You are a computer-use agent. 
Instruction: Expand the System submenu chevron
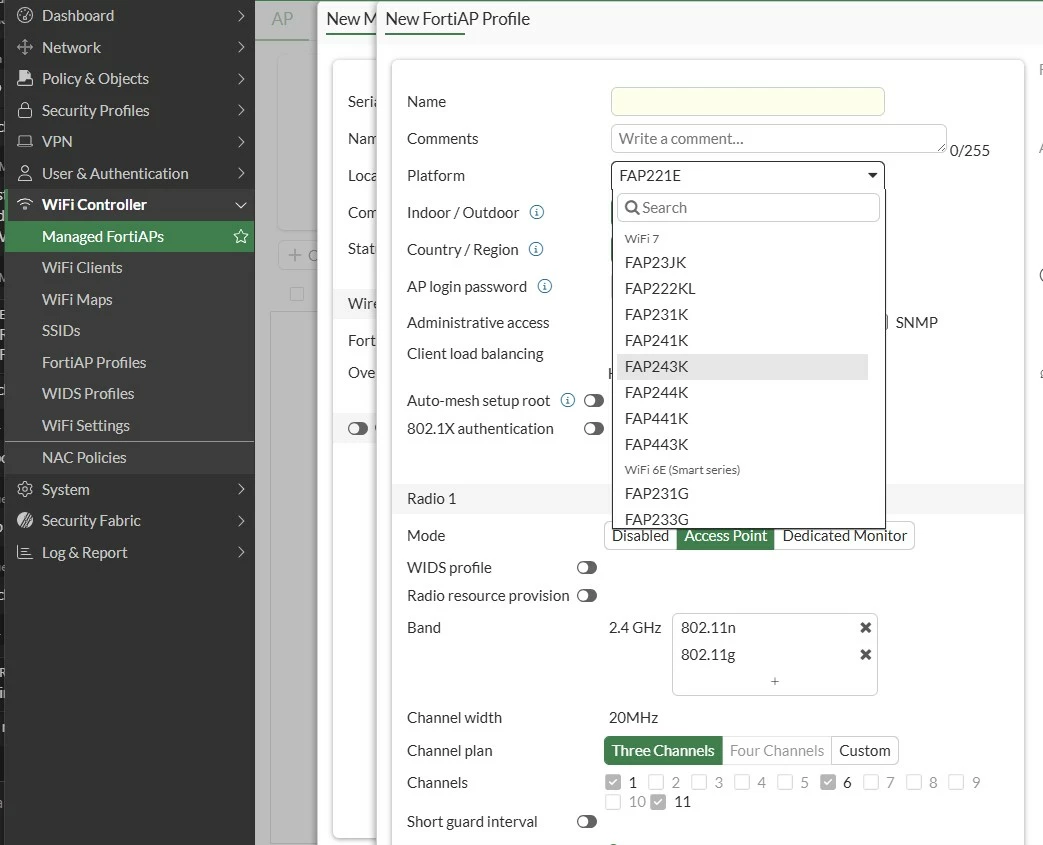tap(241, 489)
